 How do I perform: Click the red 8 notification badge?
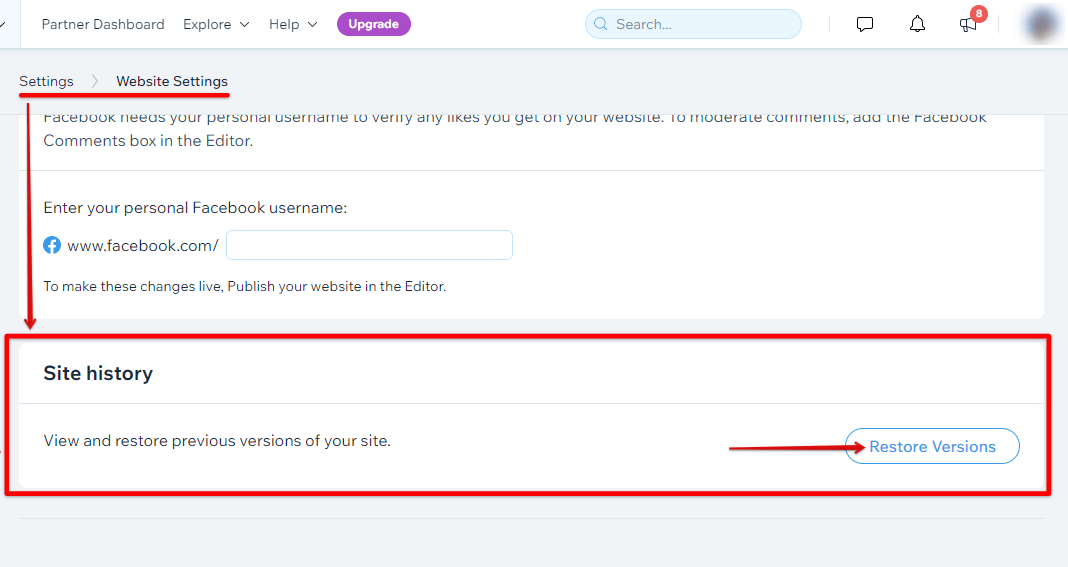979,14
